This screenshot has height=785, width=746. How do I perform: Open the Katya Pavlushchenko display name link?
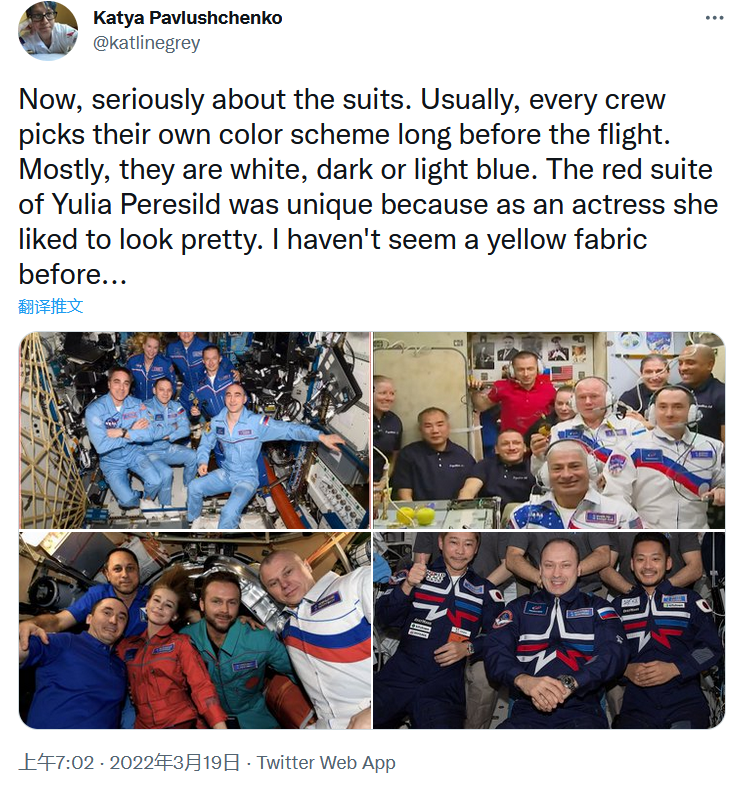188,18
